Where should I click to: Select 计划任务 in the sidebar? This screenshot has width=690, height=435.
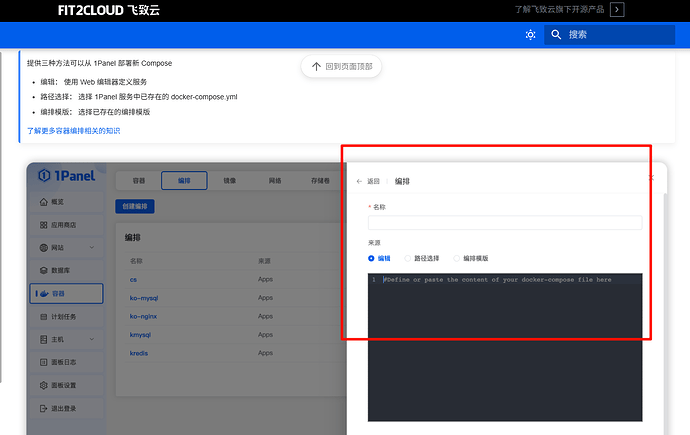pos(64,316)
